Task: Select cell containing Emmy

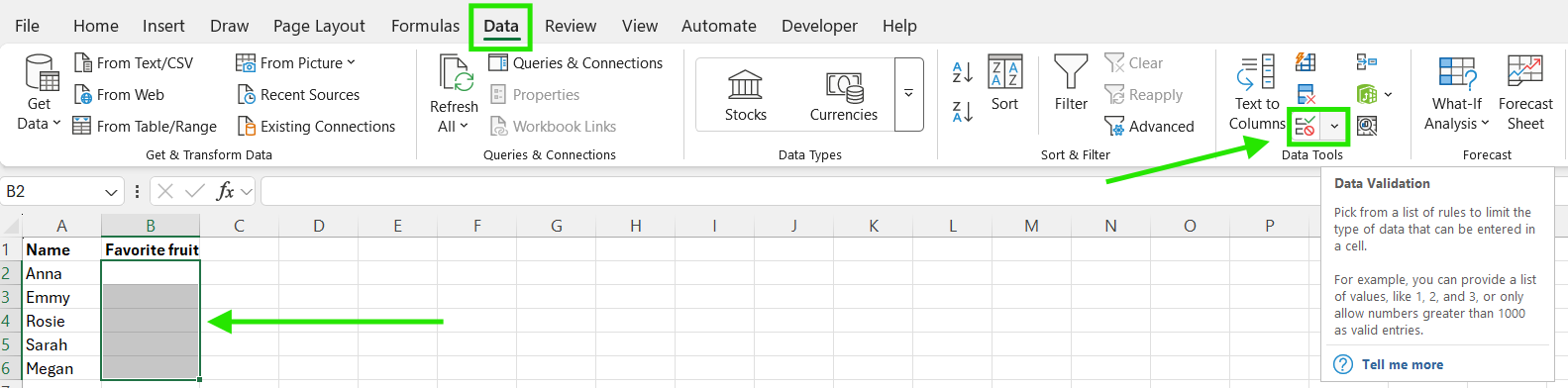Action: pos(61,297)
